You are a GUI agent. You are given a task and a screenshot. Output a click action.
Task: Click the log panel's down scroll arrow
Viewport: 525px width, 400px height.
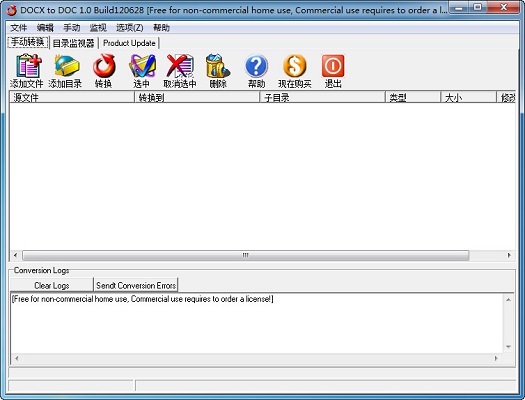(x=508, y=346)
